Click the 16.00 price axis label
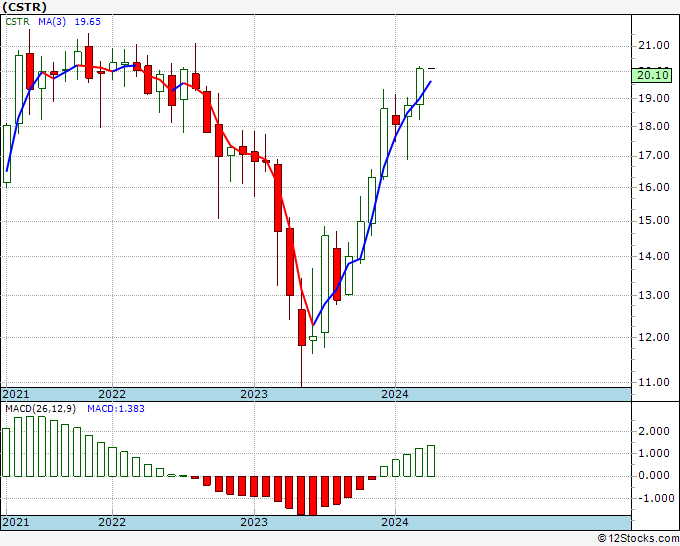680x546 pixels. pyautogui.click(x=653, y=187)
